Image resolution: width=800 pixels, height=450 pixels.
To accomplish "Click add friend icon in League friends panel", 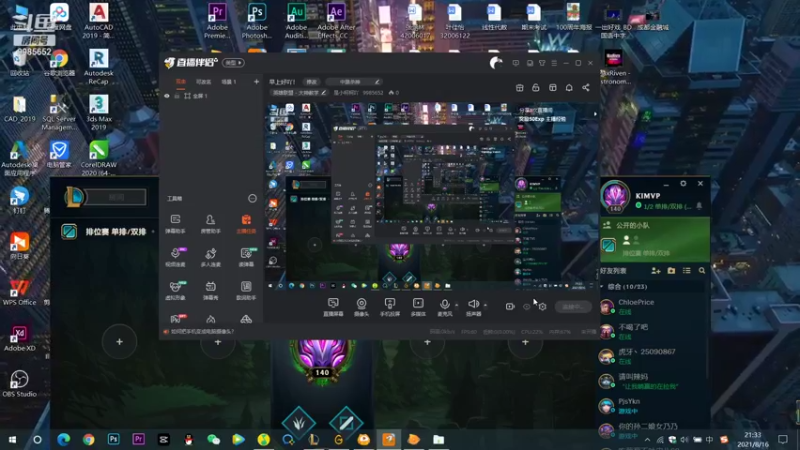I will pos(656,271).
